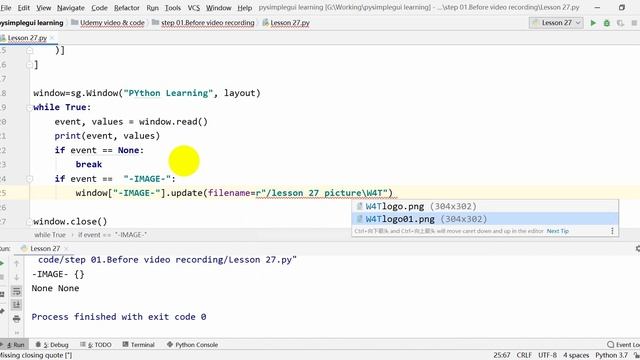Open the Window menu
Viewport: 640px width, 360px height.
coord(218,8)
